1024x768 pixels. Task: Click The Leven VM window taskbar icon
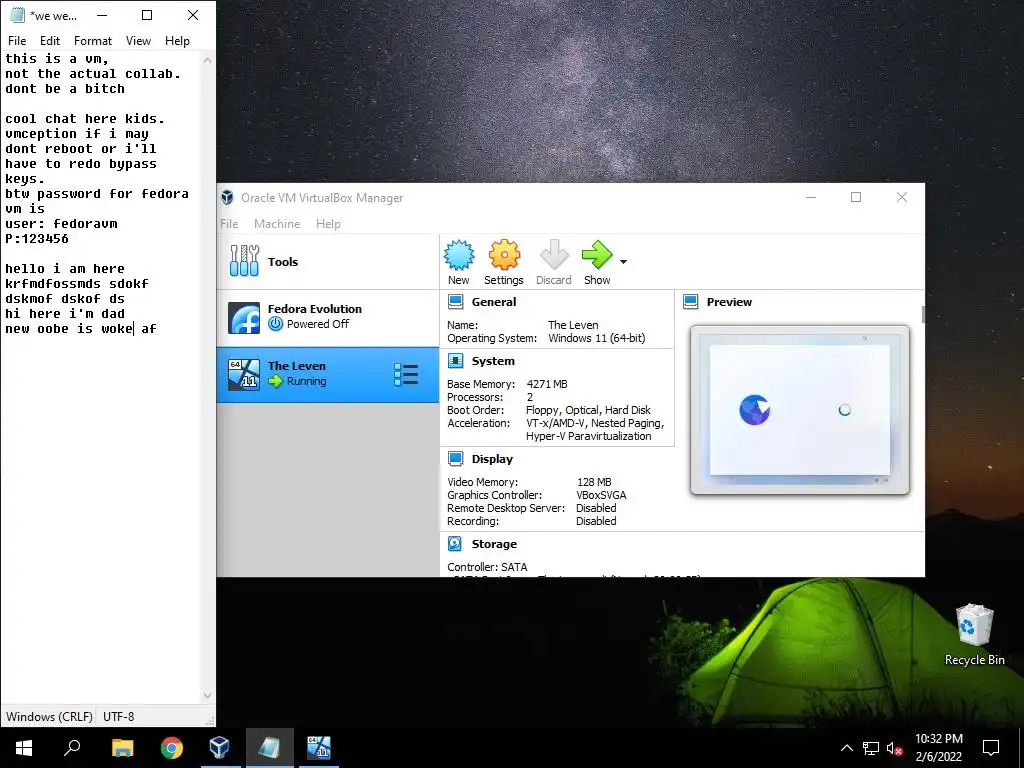tap(319, 748)
